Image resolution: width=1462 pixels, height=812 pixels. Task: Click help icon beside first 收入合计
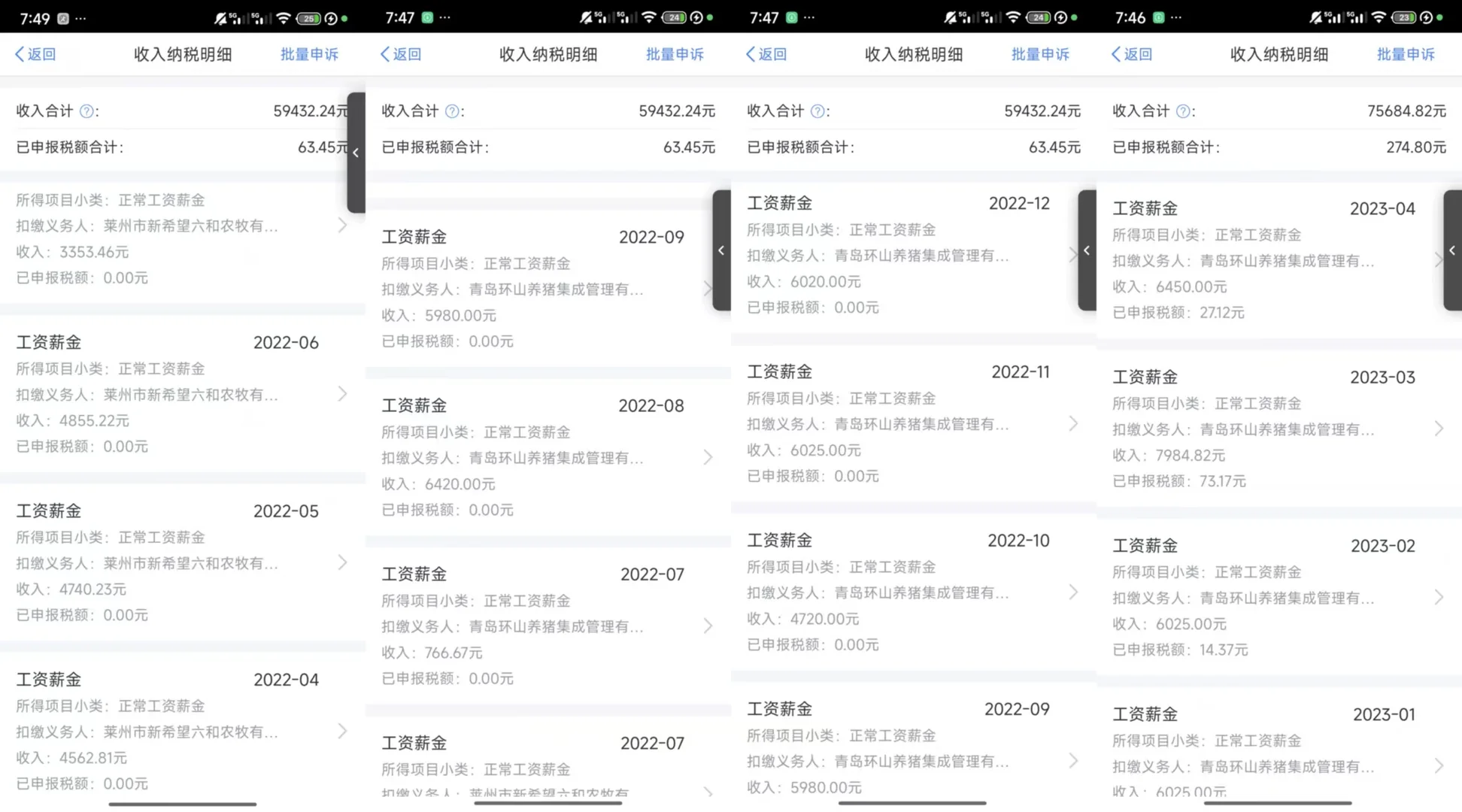[x=86, y=111]
